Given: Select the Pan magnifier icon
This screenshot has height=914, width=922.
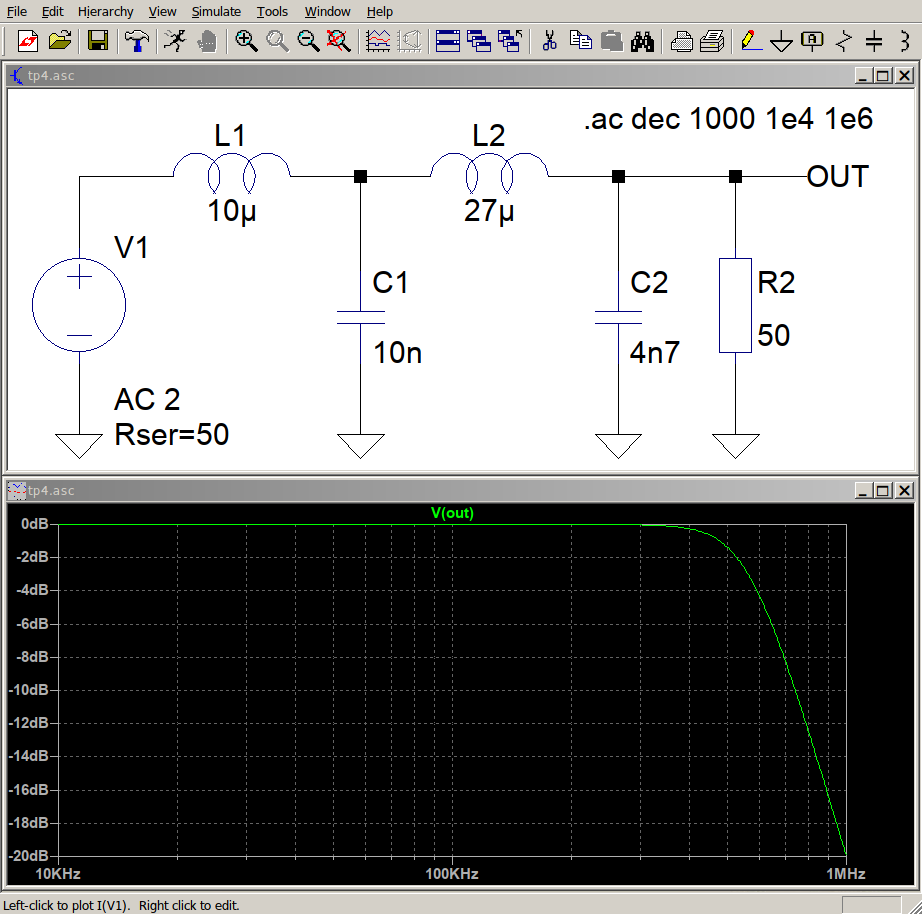Looking at the screenshot, I should point(277,41).
